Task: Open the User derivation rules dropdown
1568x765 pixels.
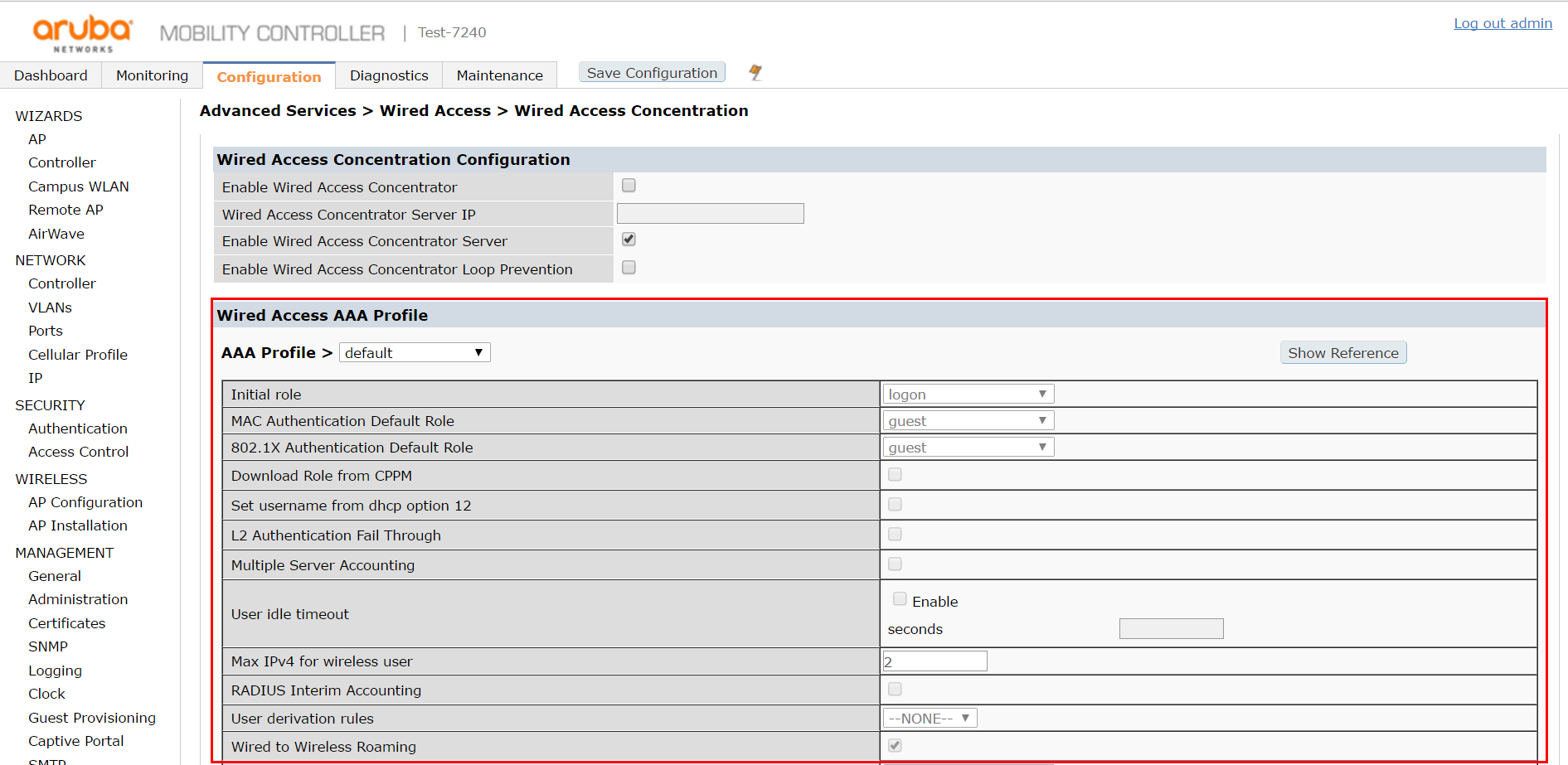Action: click(x=929, y=717)
